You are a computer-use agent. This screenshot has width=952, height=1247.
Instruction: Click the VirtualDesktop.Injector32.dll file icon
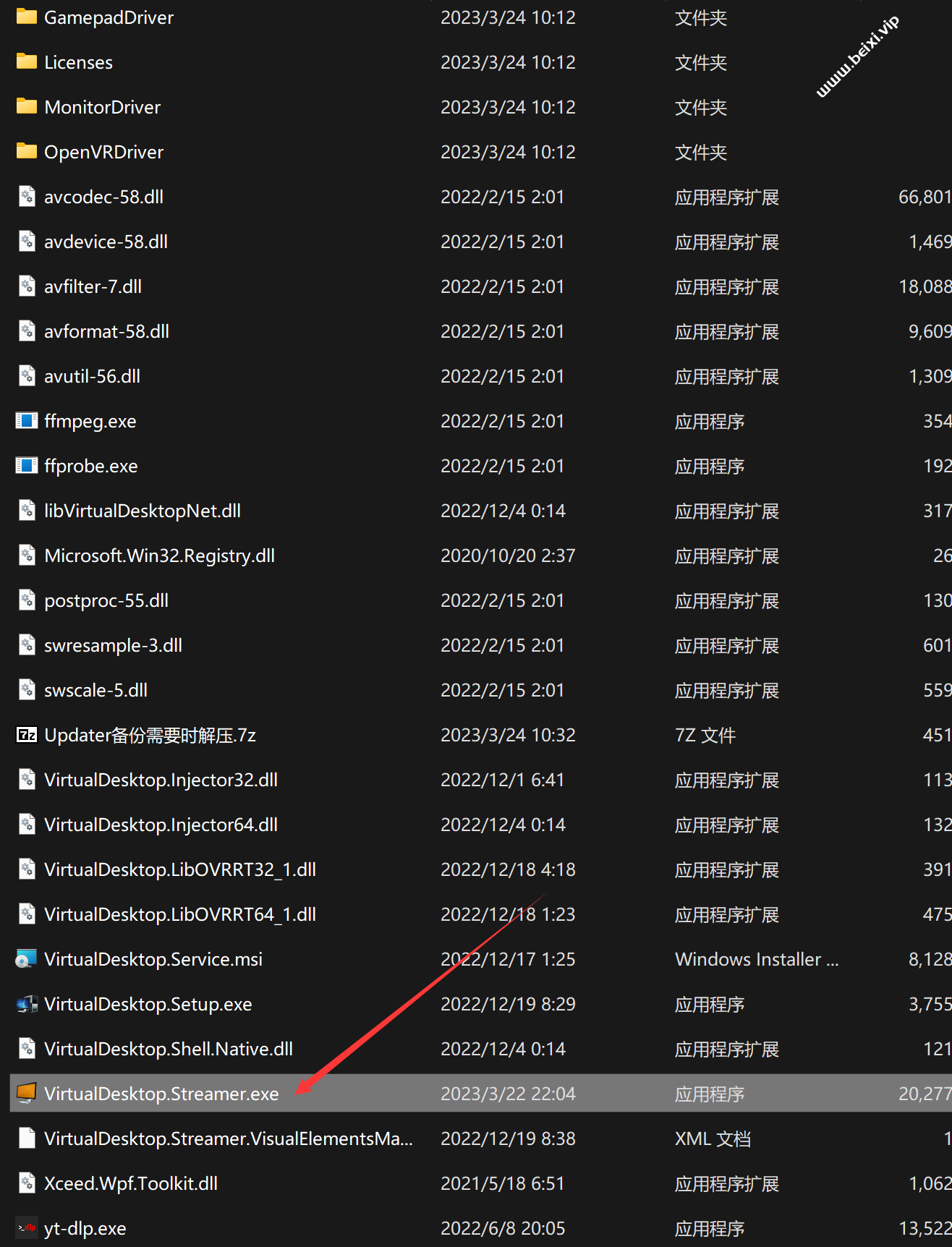click(27, 779)
